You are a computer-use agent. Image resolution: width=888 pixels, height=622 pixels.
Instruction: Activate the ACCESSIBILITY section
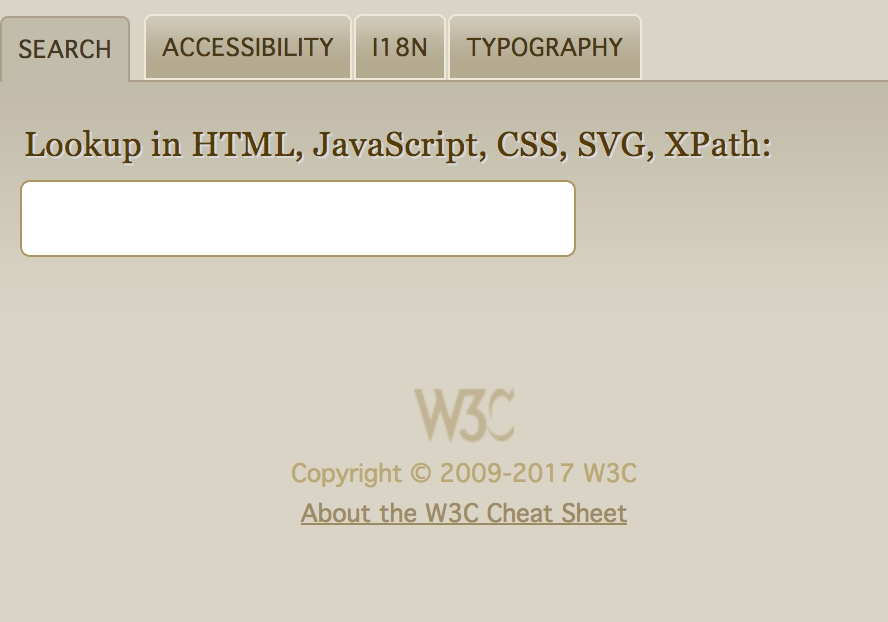(x=247, y=47)
